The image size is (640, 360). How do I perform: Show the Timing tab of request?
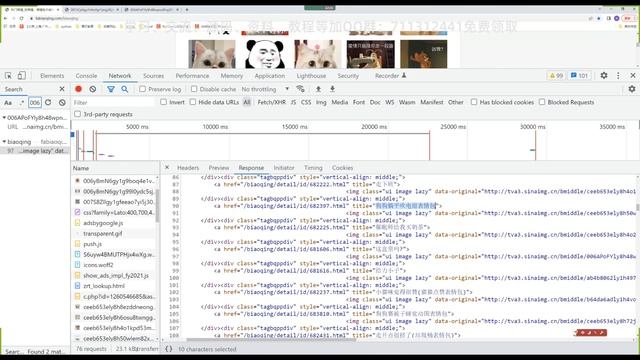[x=313, y=168]
